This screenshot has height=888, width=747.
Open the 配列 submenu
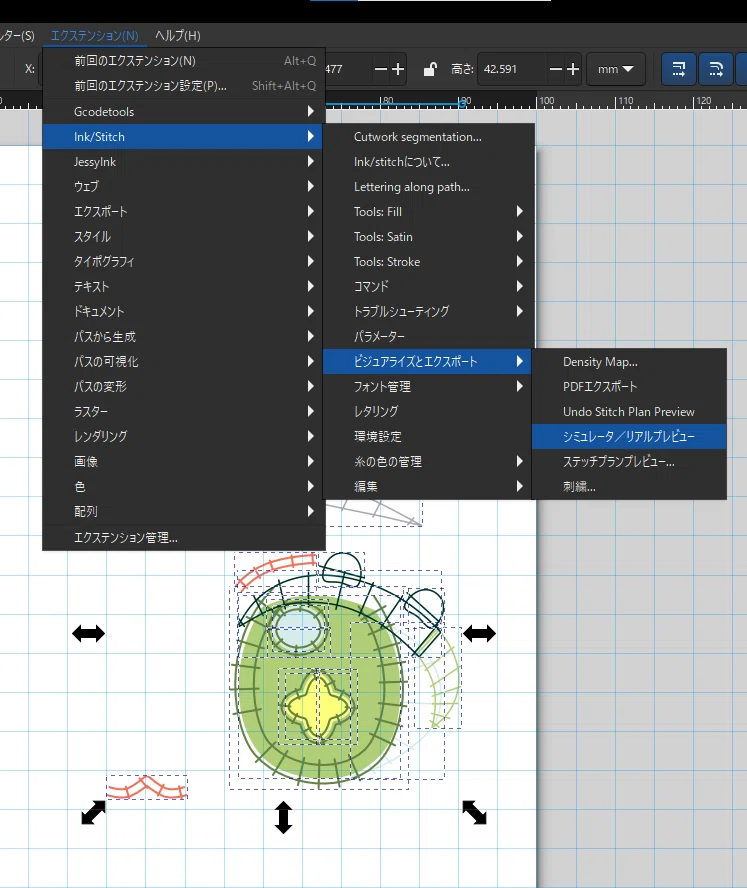click(183, 511)
